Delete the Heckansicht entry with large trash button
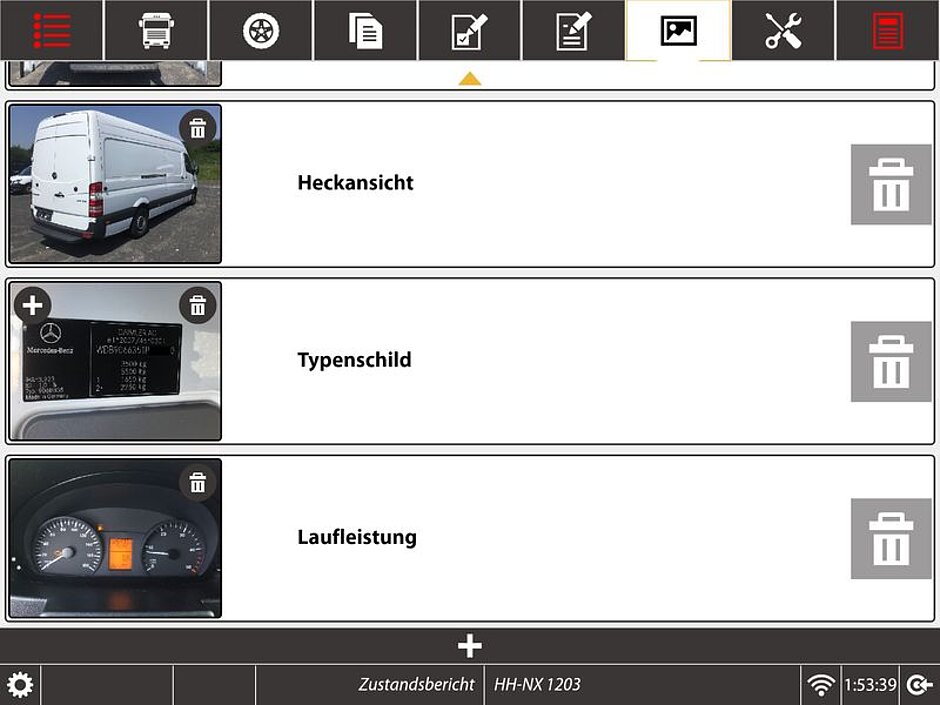The height and width of the screenshot is (705, 940). (x=890, y=184)
